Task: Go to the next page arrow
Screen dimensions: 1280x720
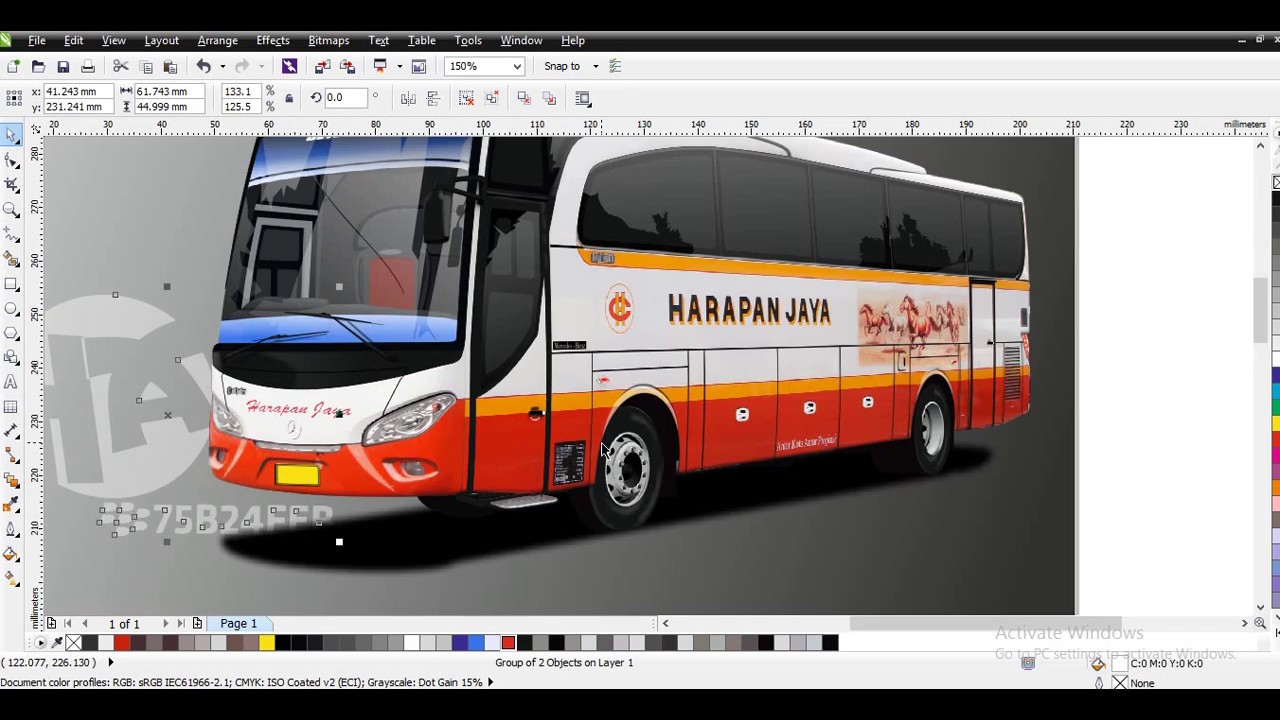Action: (x=165, y=623)
